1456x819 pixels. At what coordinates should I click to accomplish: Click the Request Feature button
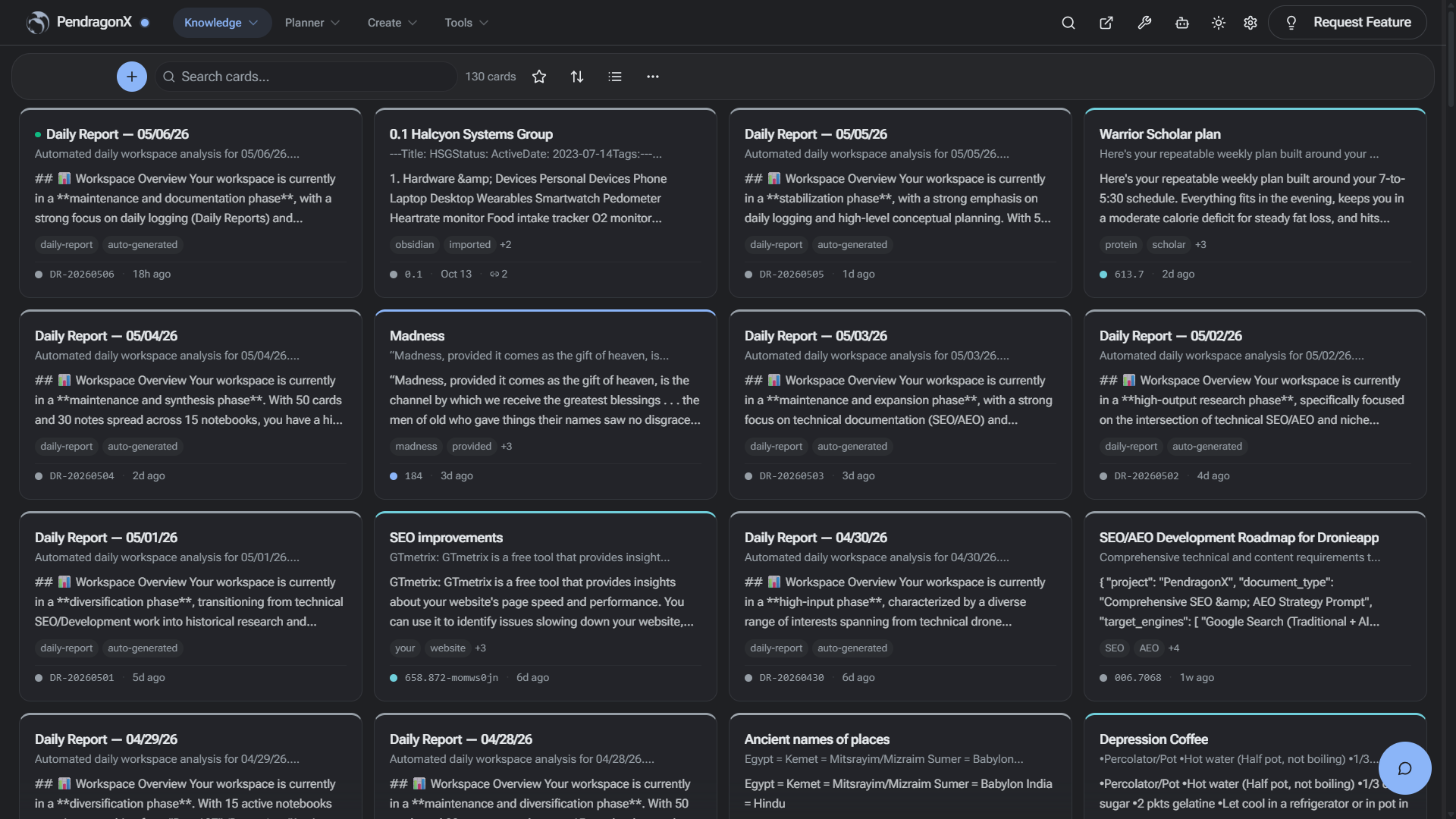click(1348, 23)
